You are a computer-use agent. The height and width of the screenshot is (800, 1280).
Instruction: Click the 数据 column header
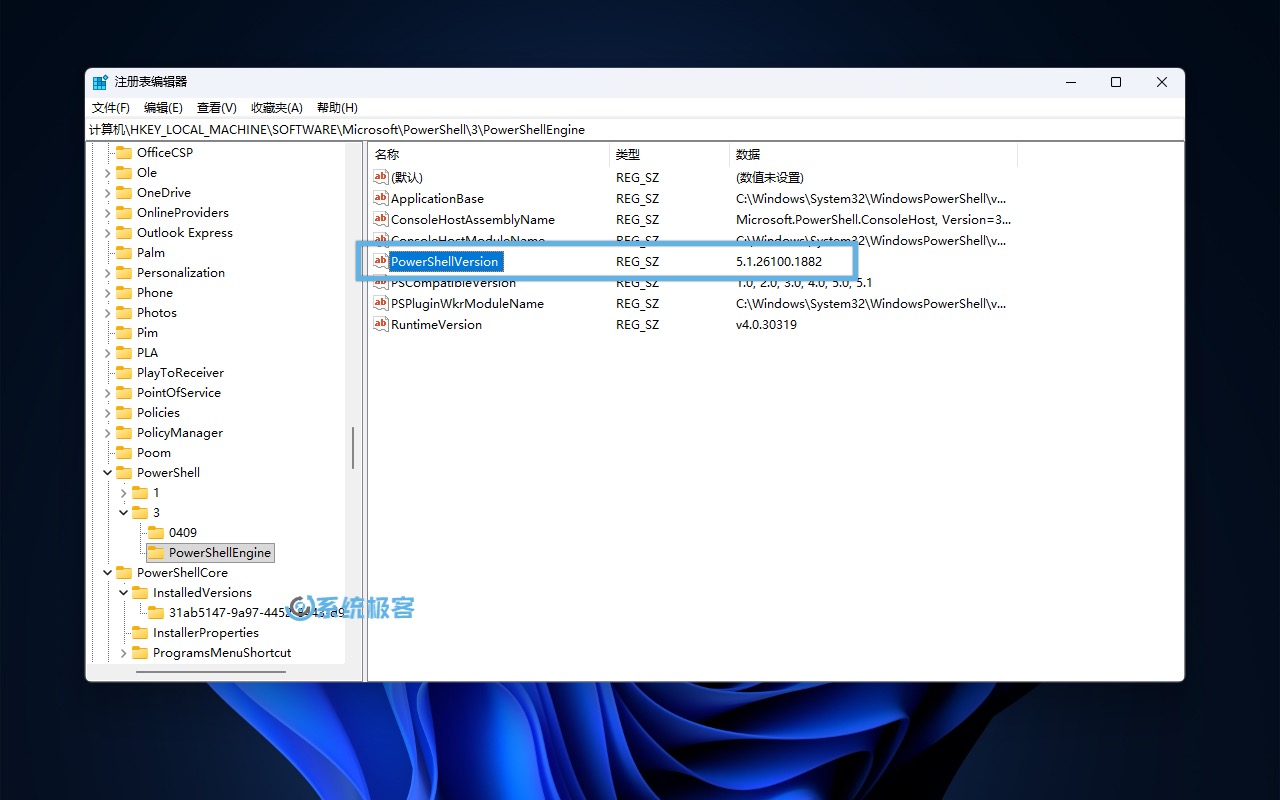[748, 155]
